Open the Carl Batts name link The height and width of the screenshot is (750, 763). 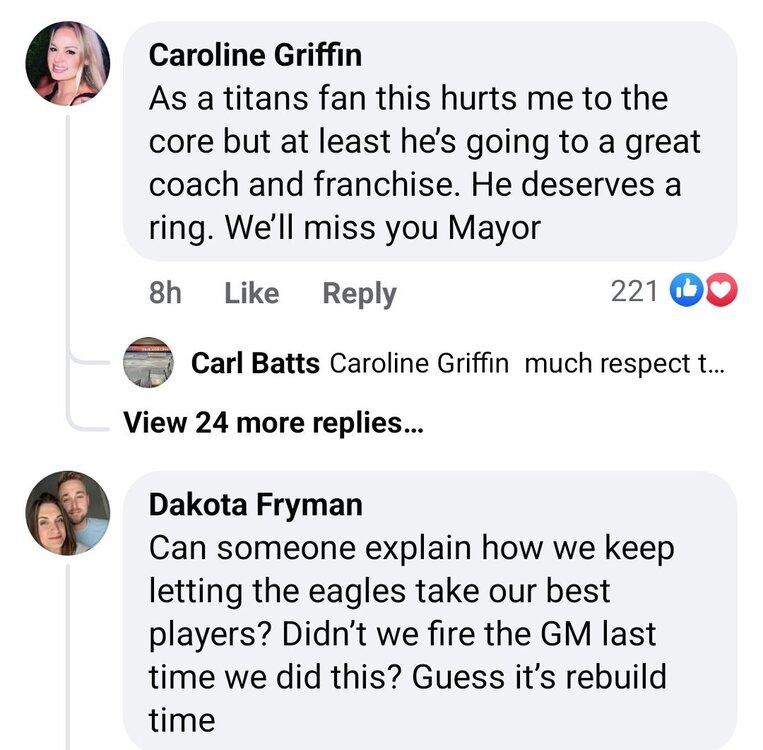255,364
